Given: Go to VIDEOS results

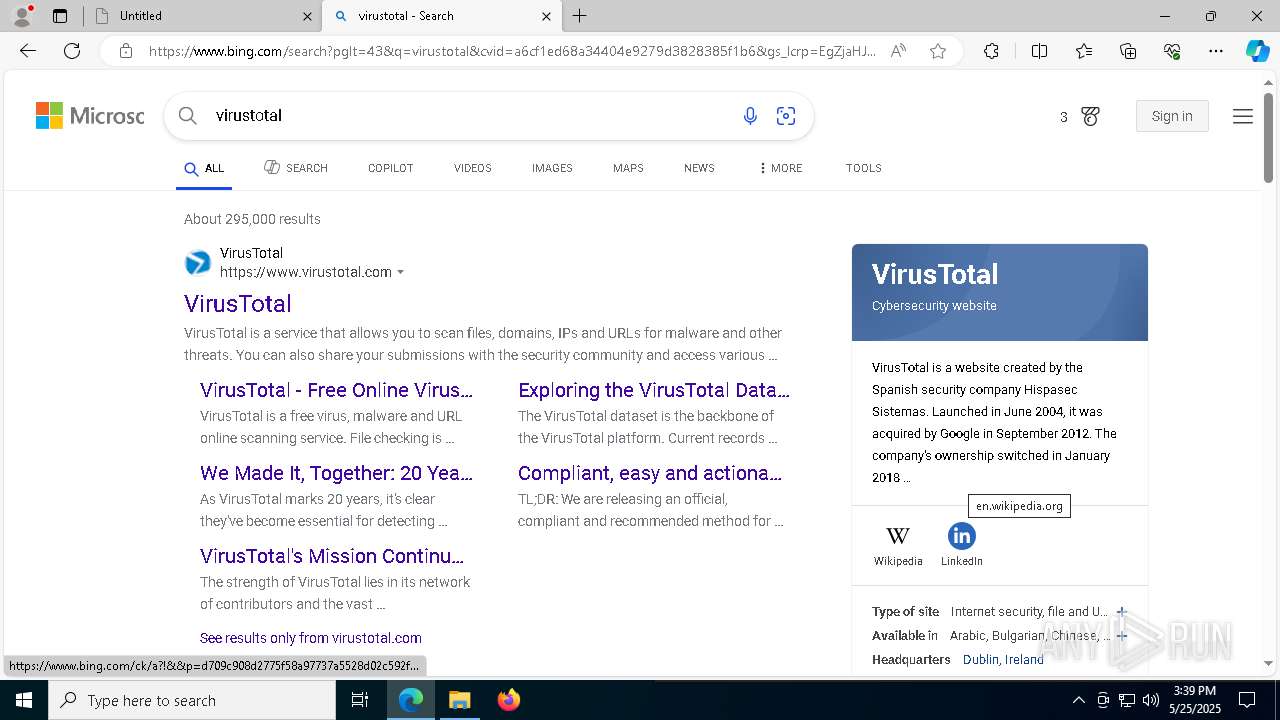Looking at the screenshot, I should (x=473, y=168).
